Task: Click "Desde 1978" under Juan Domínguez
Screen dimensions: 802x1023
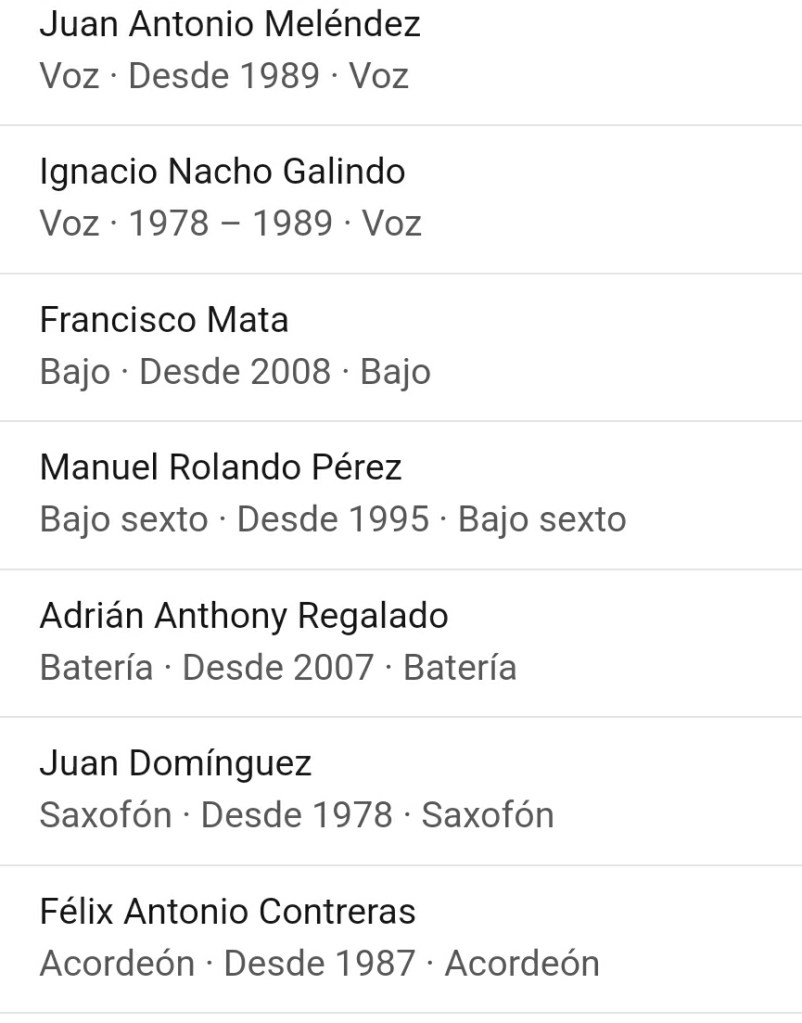Action: pos(297,814)
